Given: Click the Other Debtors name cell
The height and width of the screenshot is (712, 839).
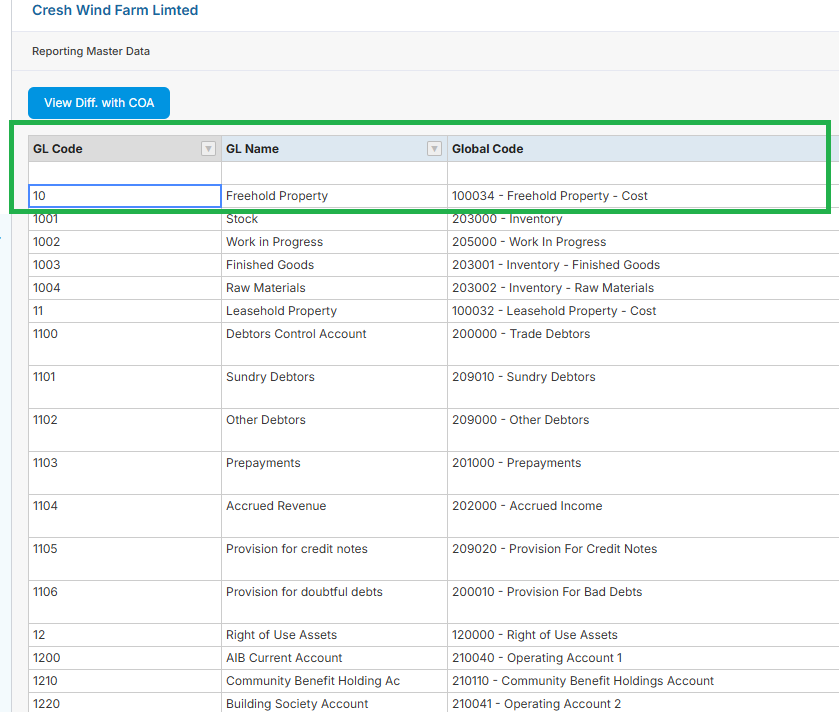Looking at the screenshot, I should pos(334,430).
